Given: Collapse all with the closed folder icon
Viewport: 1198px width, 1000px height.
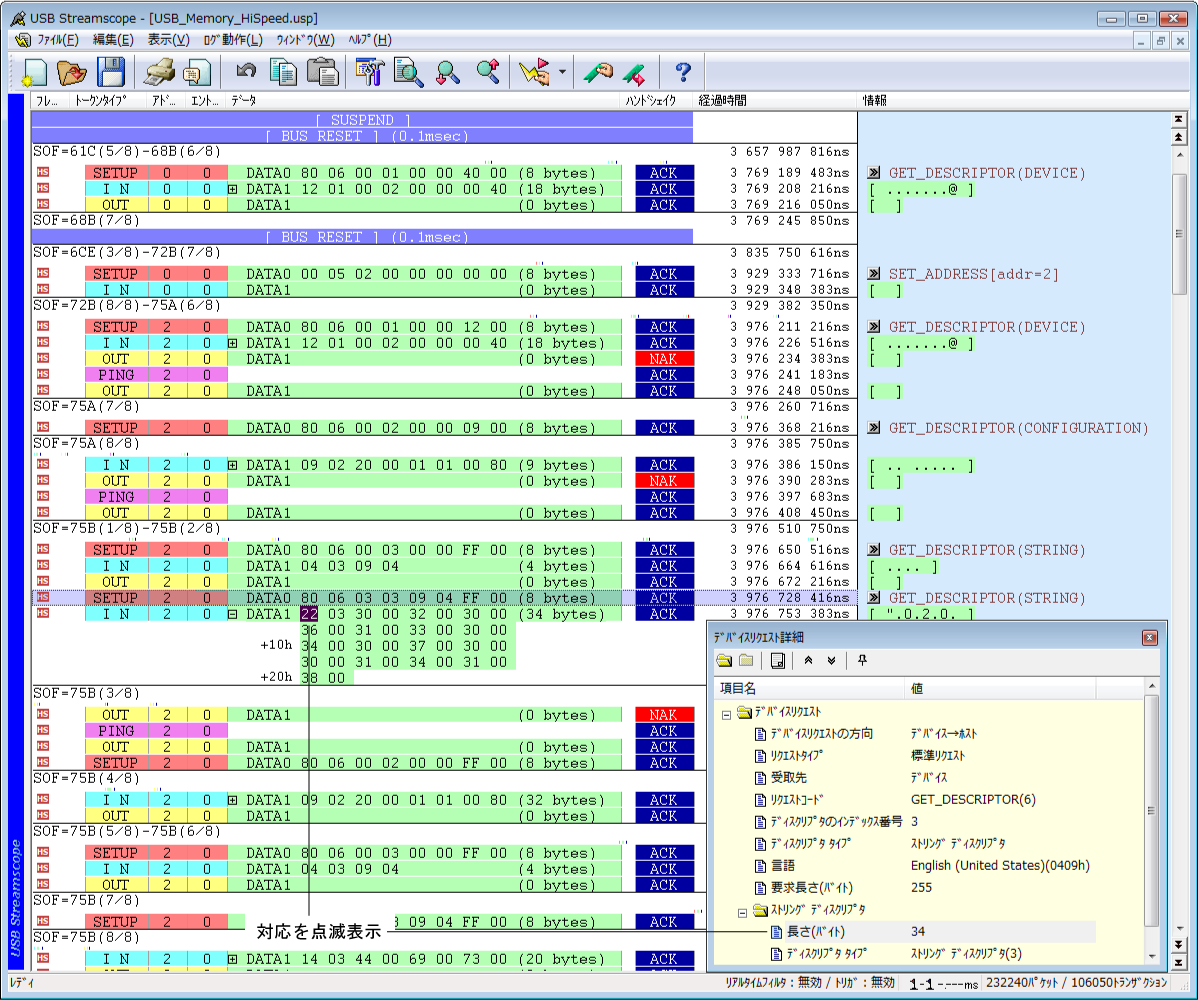Looking at the screenshot, I should click(x=746, y=661).
